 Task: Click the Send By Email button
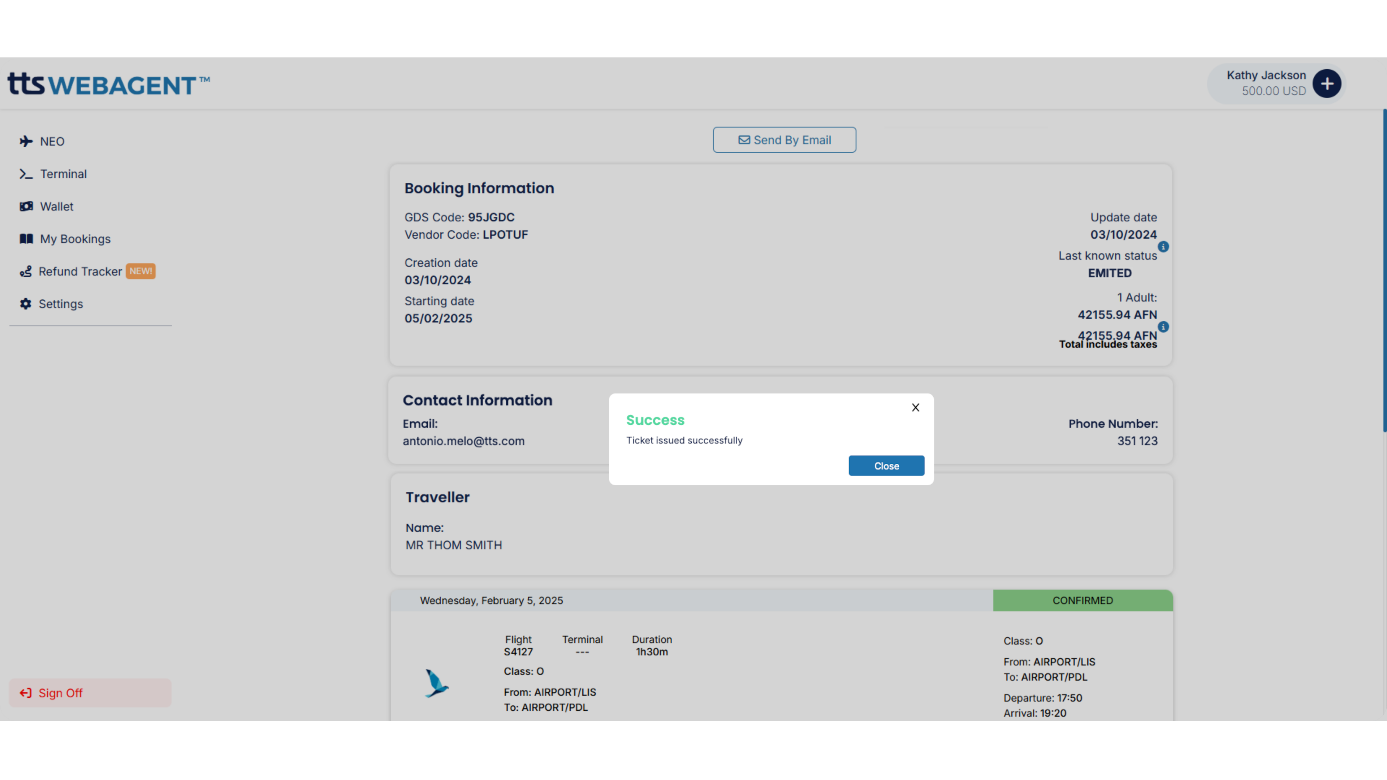[784, 140]
